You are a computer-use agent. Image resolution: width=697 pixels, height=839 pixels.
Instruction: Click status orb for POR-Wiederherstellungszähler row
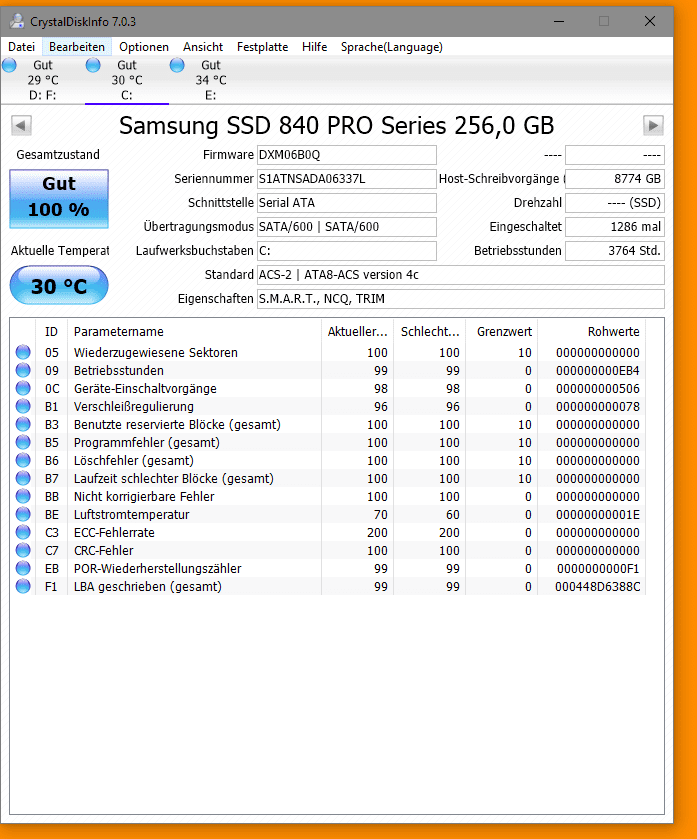tap(23, 568)
